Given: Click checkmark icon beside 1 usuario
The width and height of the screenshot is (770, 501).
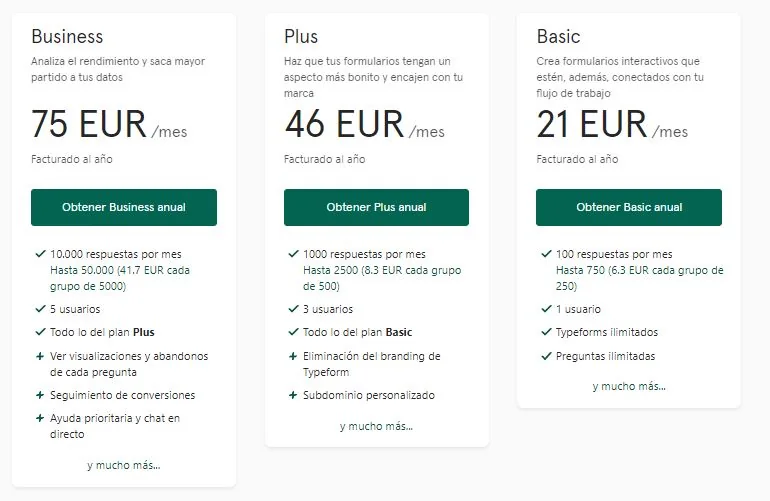Looking at the screenshot, I should coord(546,309).
